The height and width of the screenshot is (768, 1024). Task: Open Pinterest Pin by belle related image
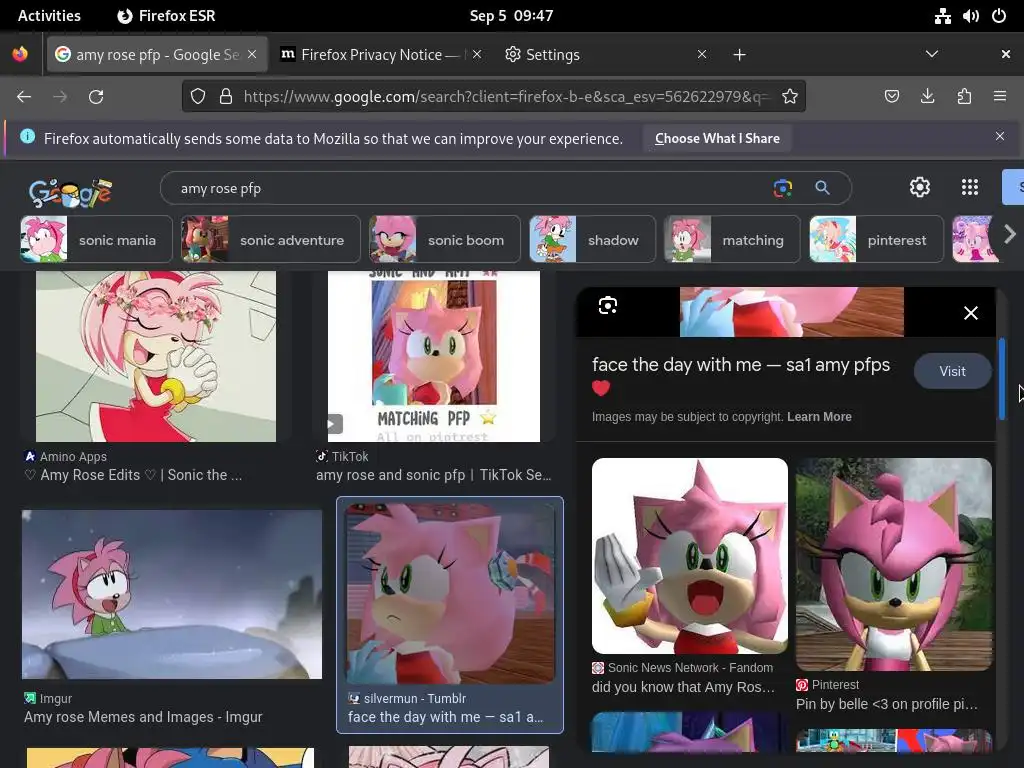[x=893, y=564]
